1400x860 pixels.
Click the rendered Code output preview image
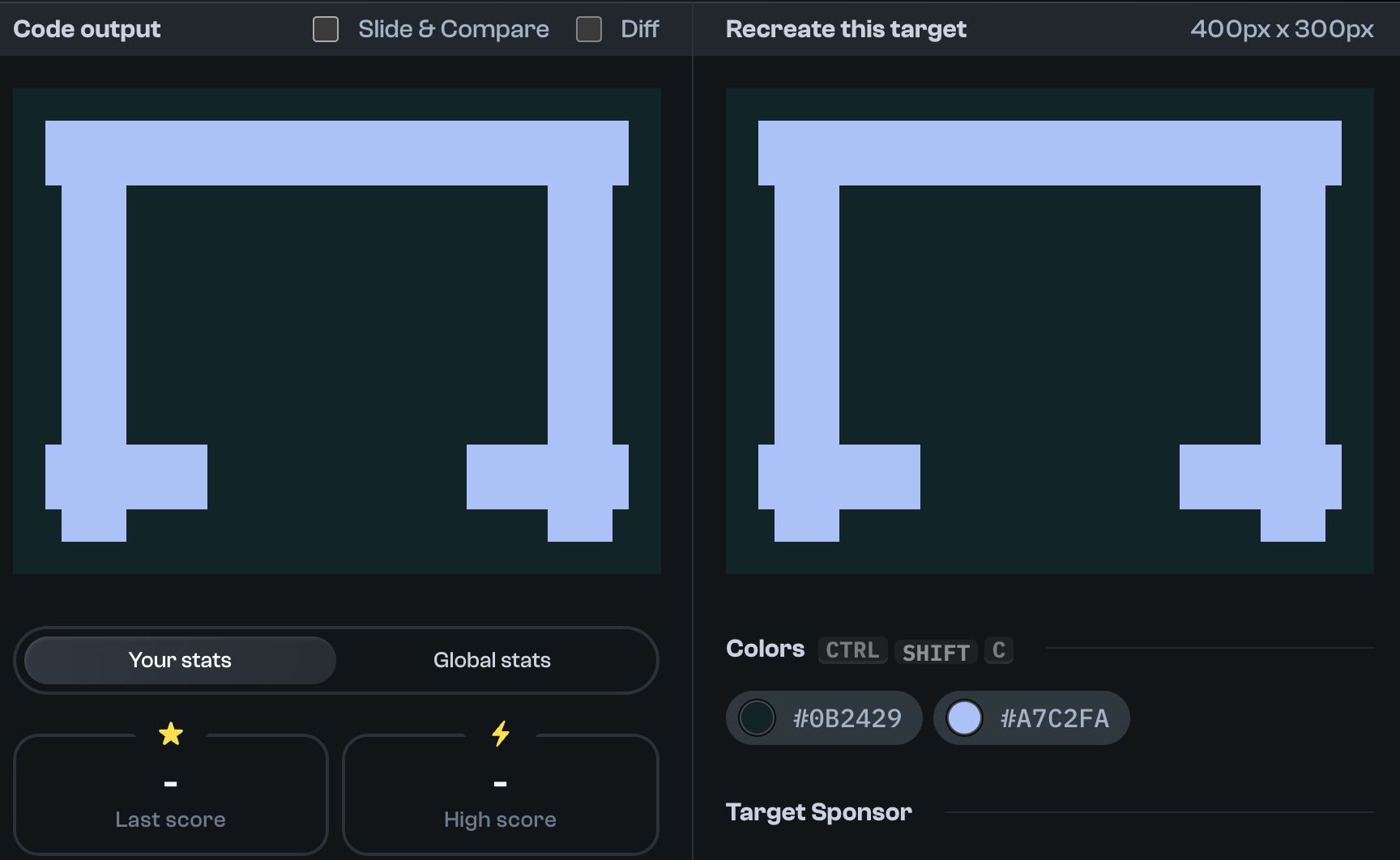[336, 330]
